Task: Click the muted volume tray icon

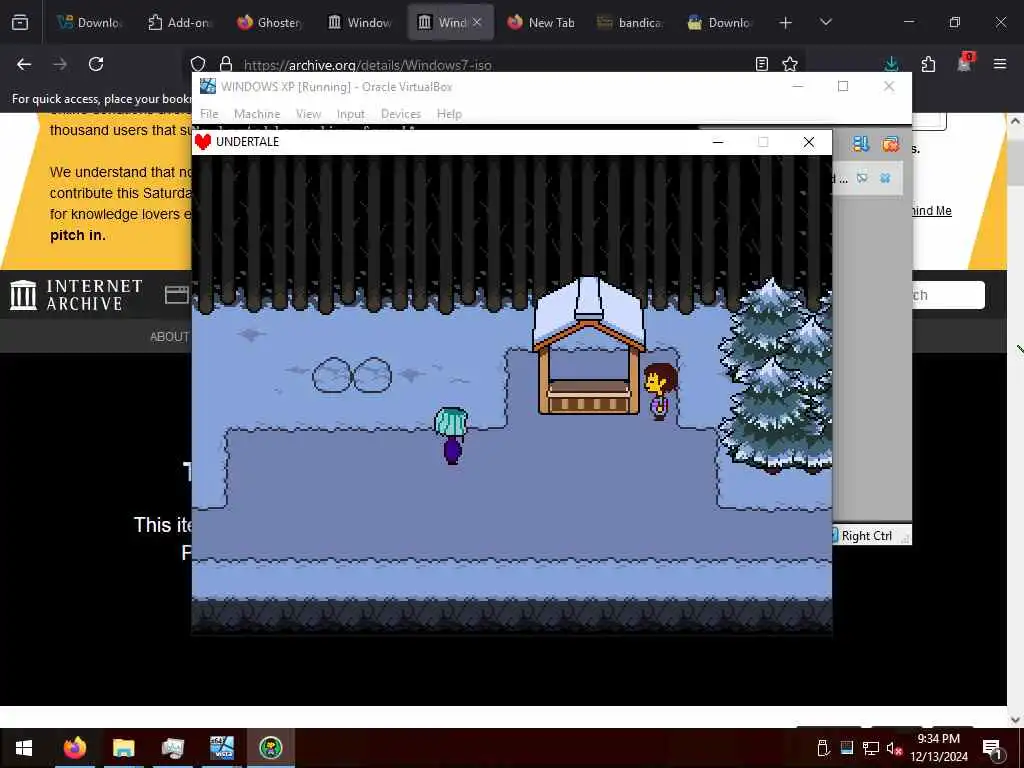Action: [x=893, y=748]
